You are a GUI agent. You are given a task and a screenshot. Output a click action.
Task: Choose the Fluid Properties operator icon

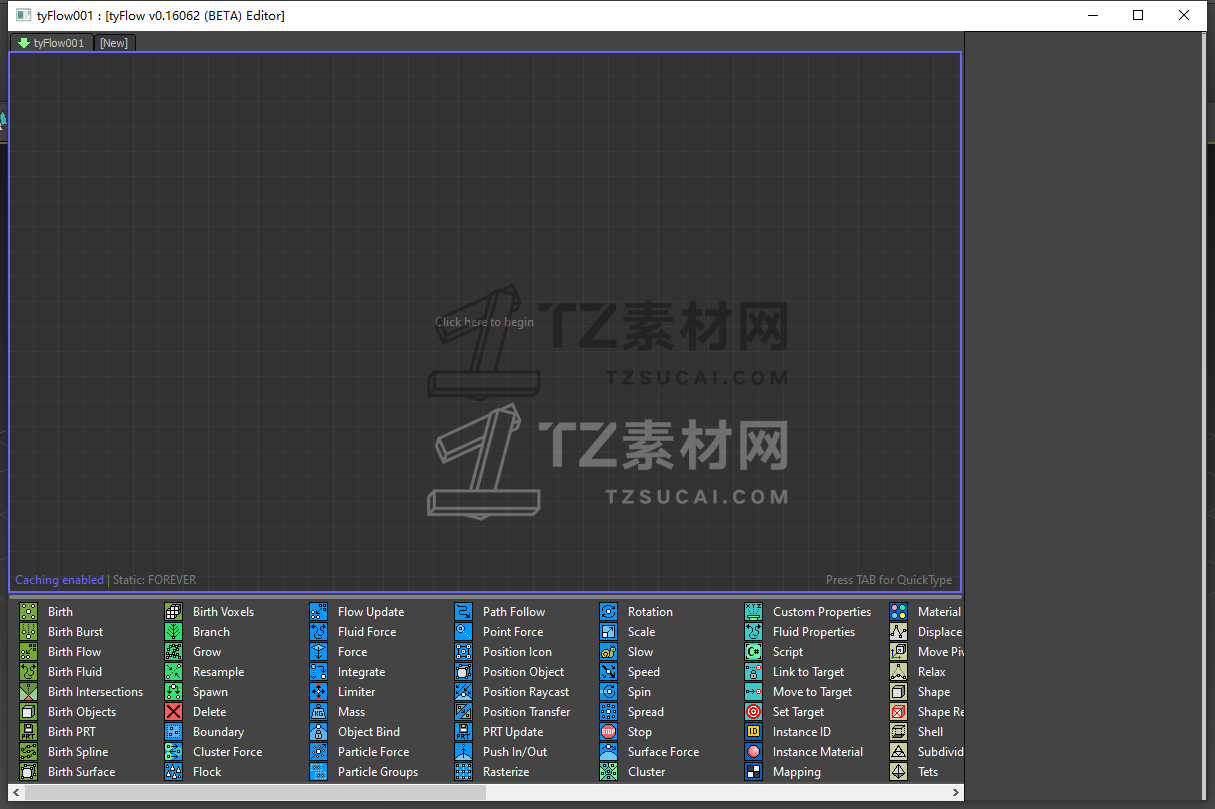[753, 631]
